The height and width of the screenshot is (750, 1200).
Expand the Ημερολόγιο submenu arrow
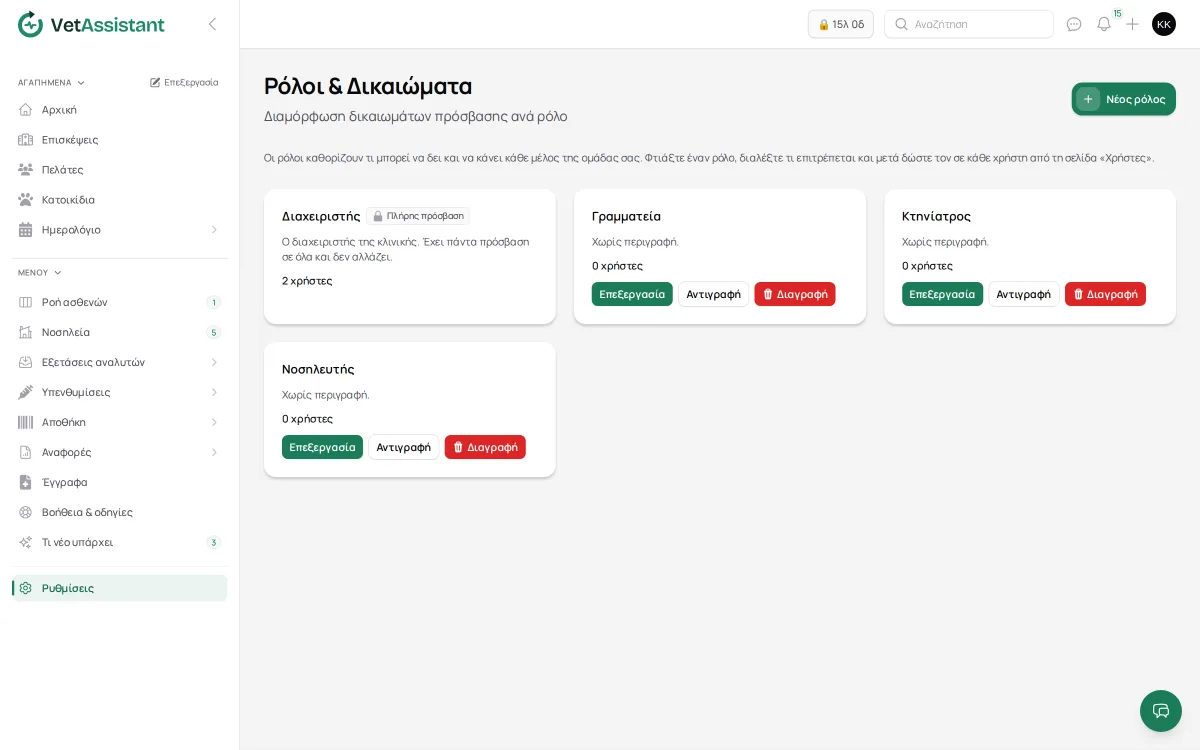coord(214,230)
